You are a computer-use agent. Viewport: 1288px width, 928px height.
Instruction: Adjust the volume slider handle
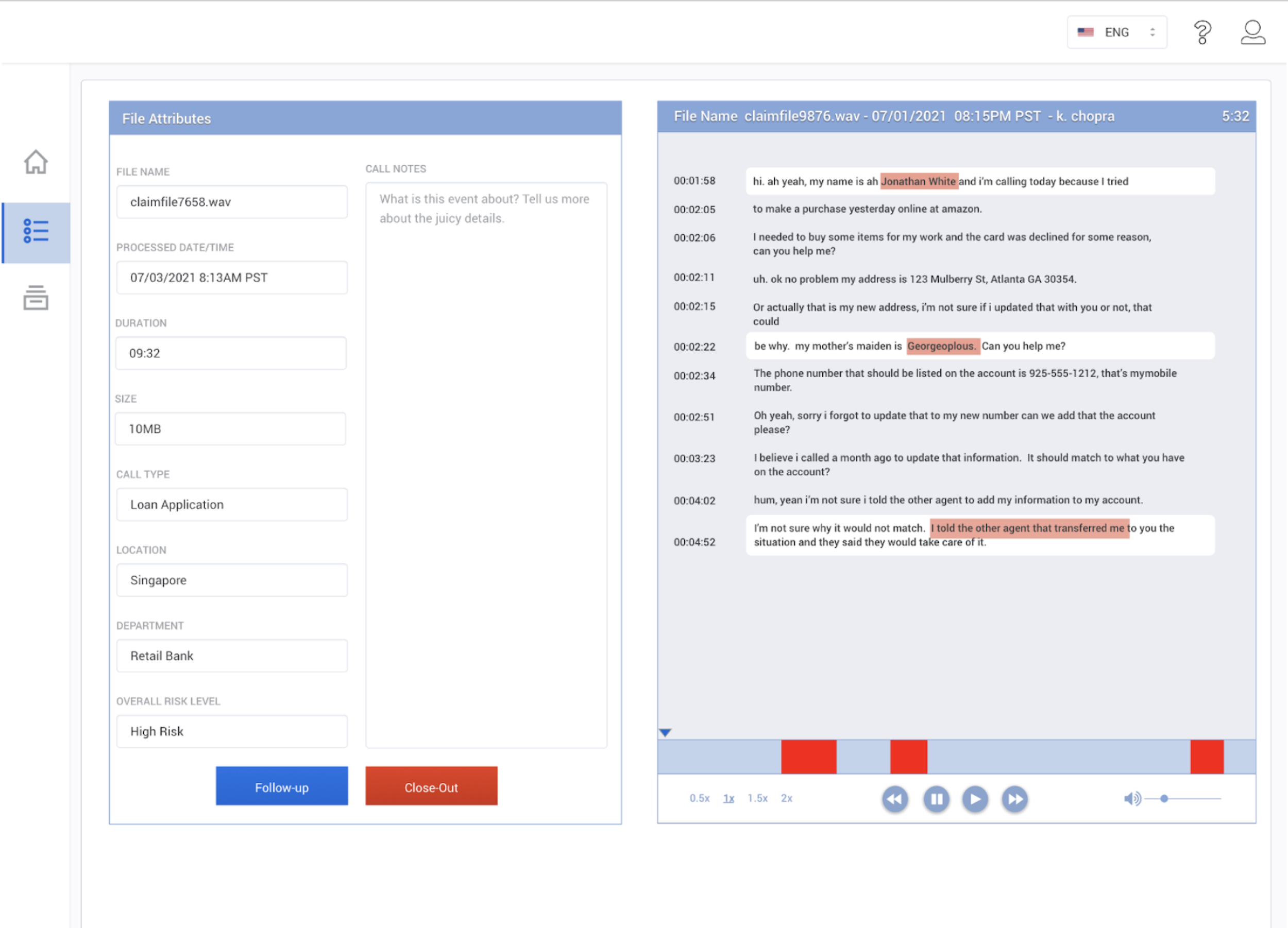pyautogui.click(x=1164, y=799)
